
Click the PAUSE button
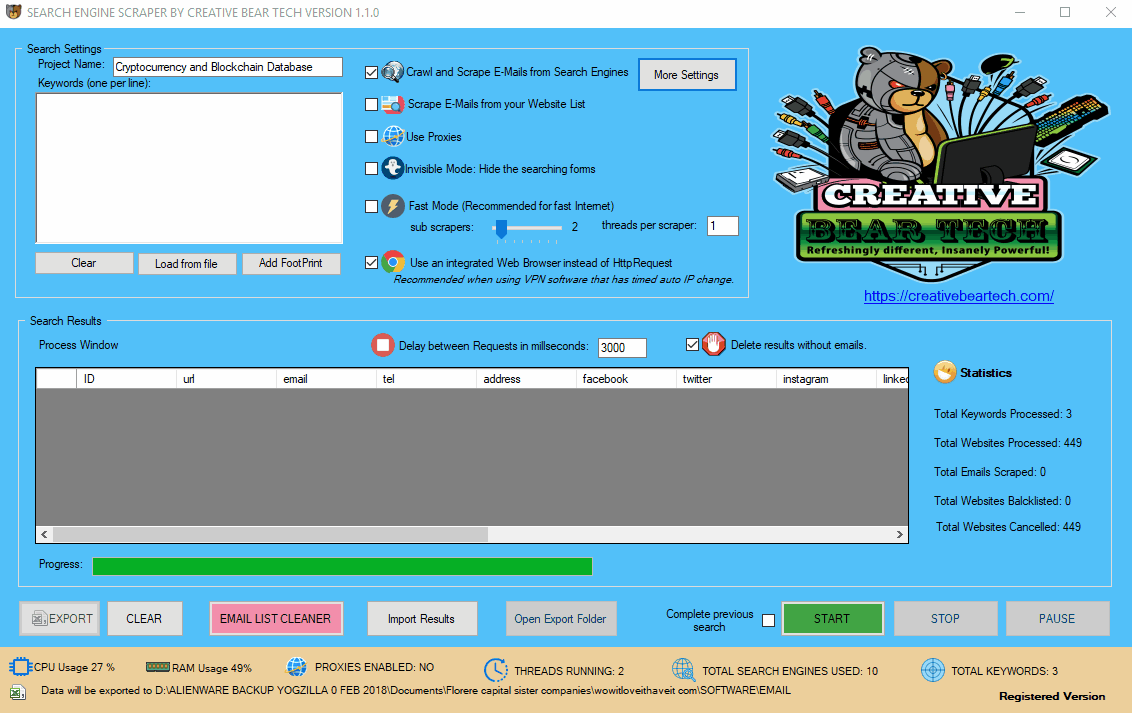(1057, 618)
